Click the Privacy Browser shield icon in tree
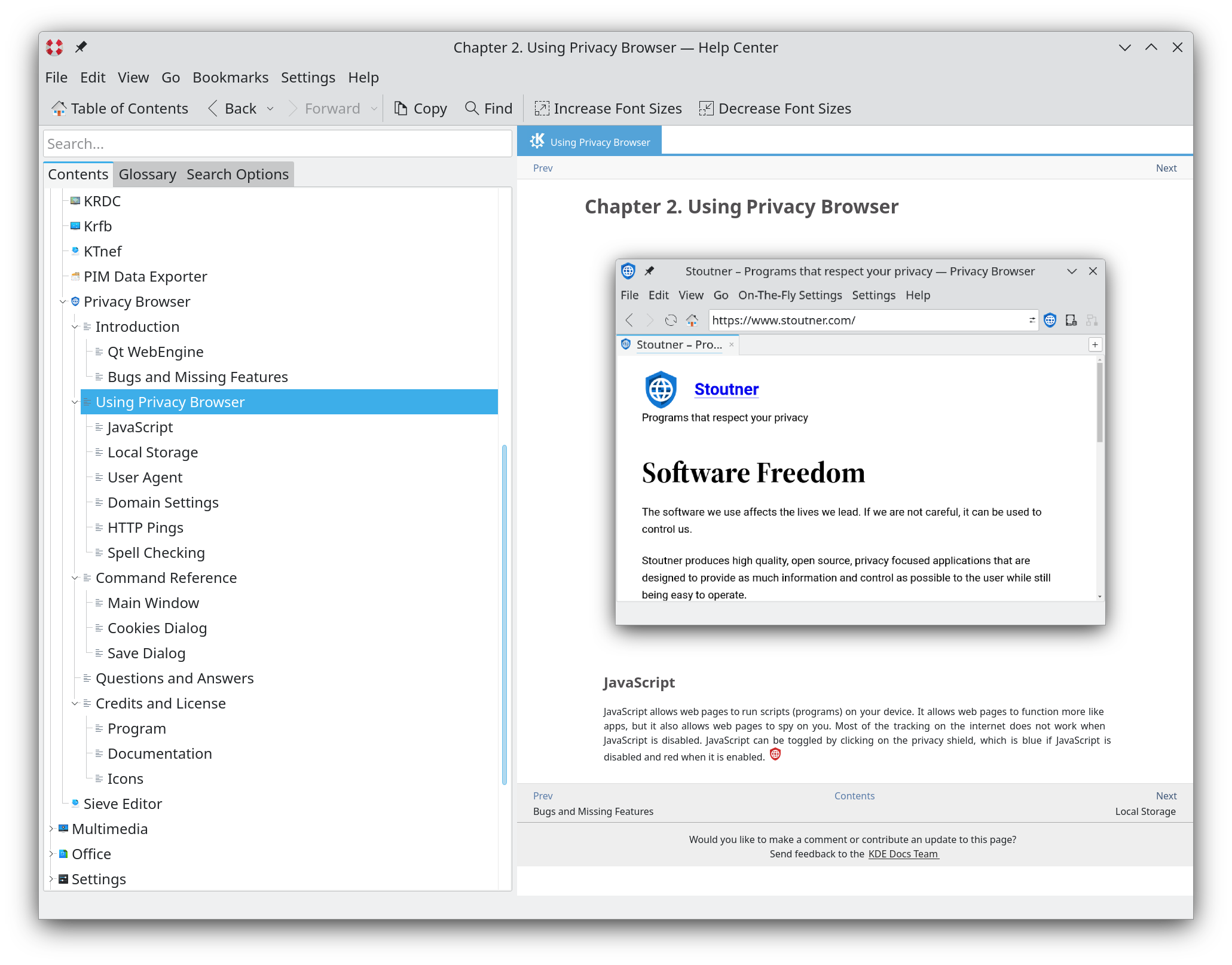The width and height of the screenshot is (1232, 965). pyautogui.click(x=75, y=301)
